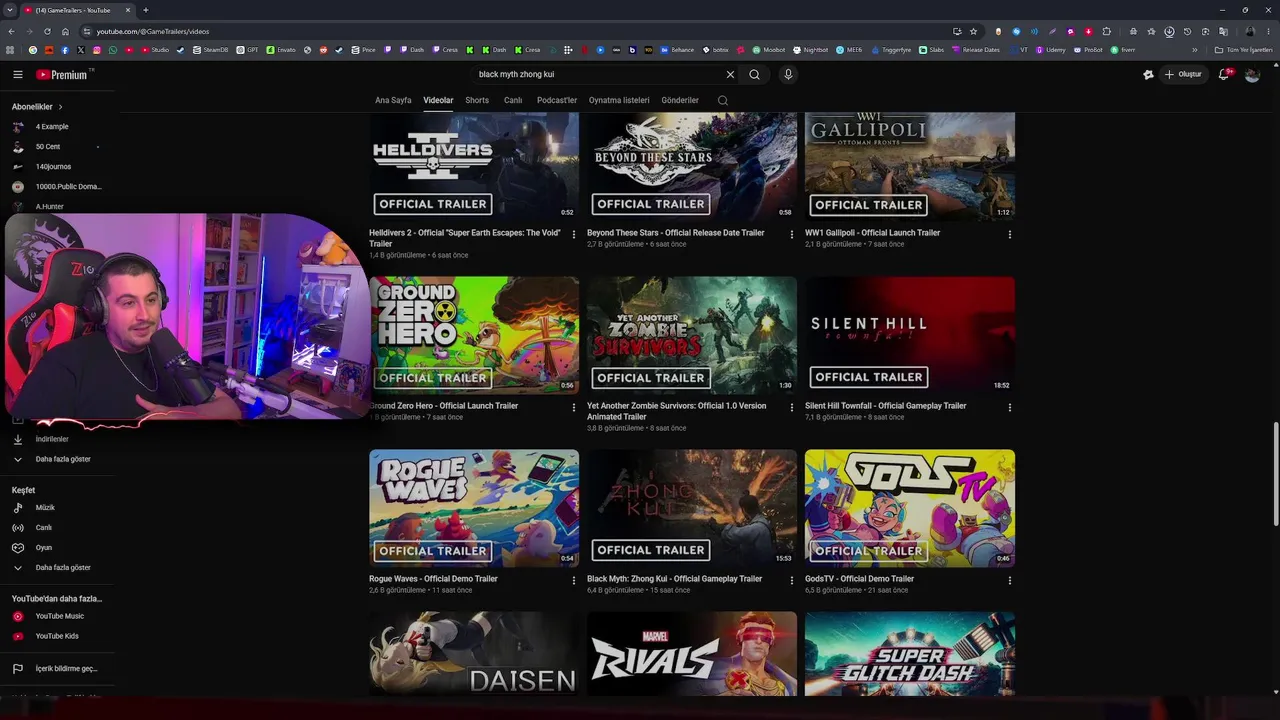The image size is (1280, 720).
Task: Expand the Abonelikler section chevron
Action: point(60,107)
